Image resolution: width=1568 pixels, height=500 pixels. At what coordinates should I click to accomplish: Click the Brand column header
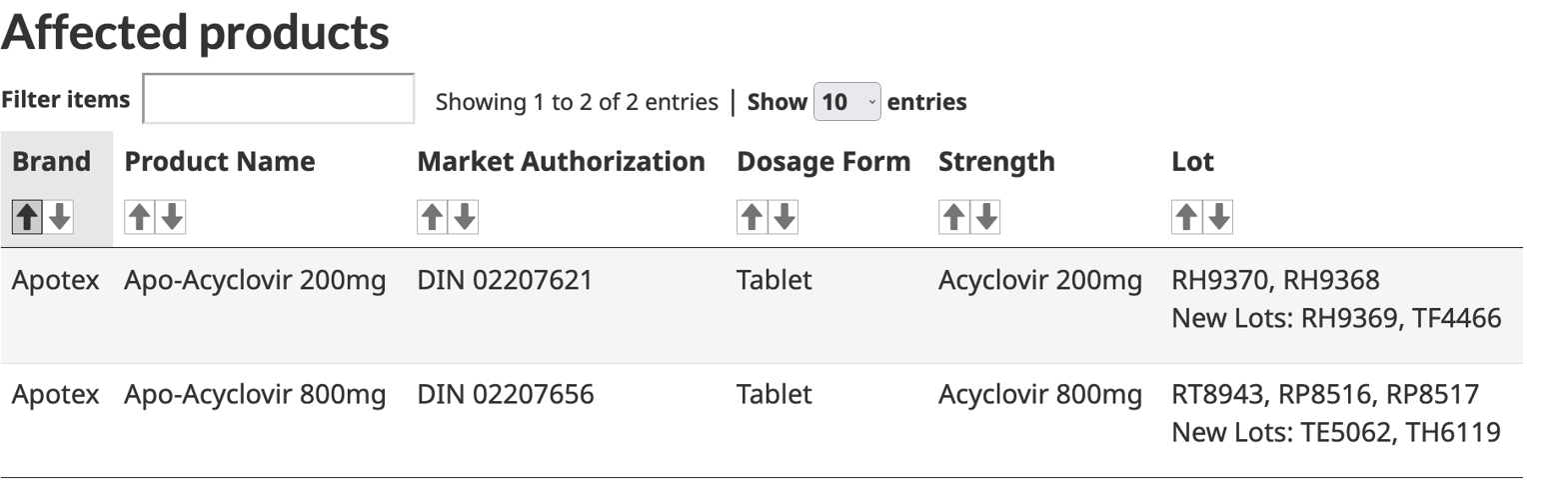click(51, 162)
